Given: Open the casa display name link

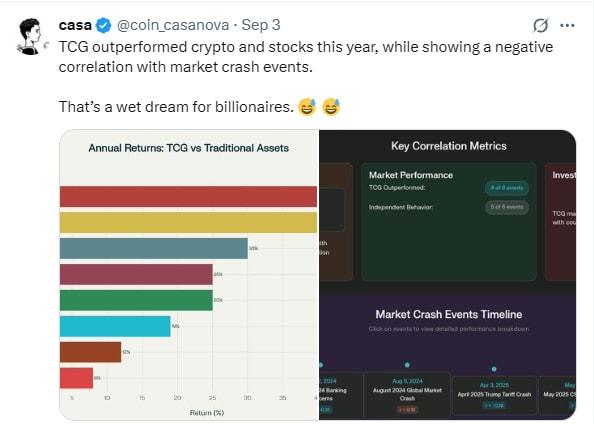Looking at the screenshot, I should click(x=75, y=25).
